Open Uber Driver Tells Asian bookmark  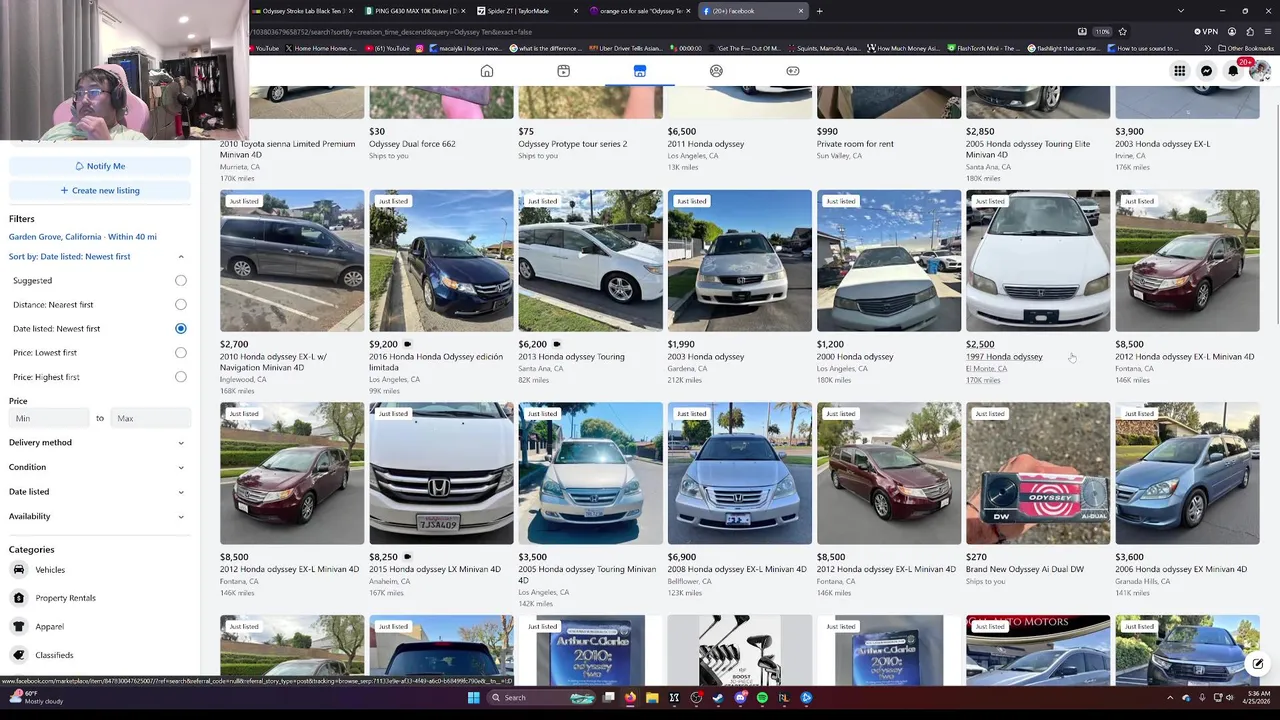pyautogui.click(x=625, y=48)
